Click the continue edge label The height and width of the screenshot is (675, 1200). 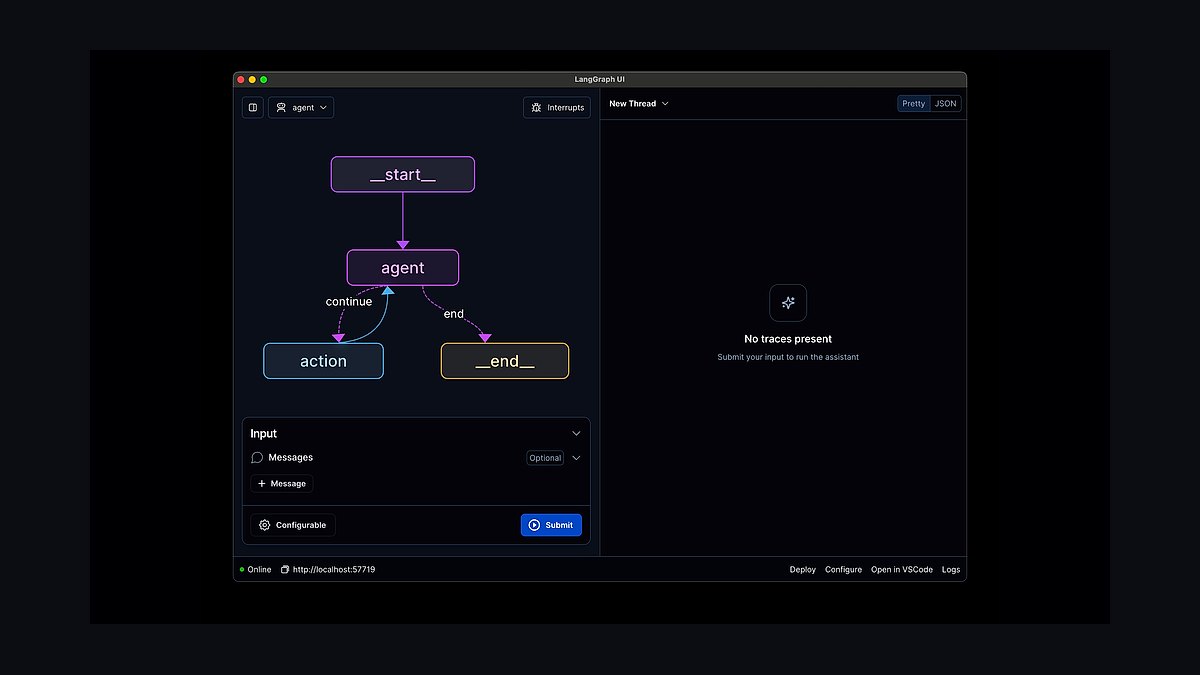tap(349, 301)
